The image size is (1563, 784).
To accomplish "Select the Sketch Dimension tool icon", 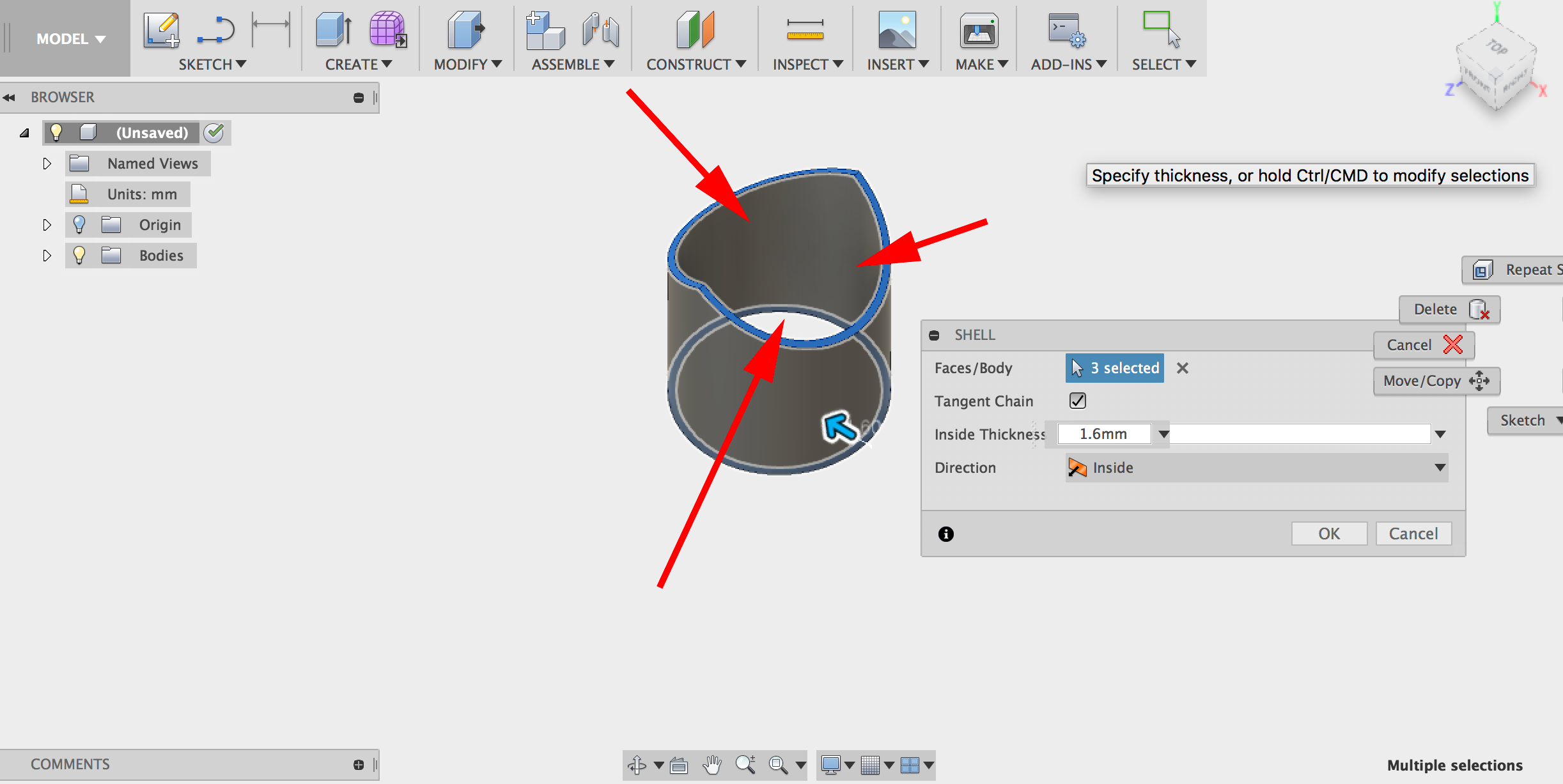I will (271, 29).
